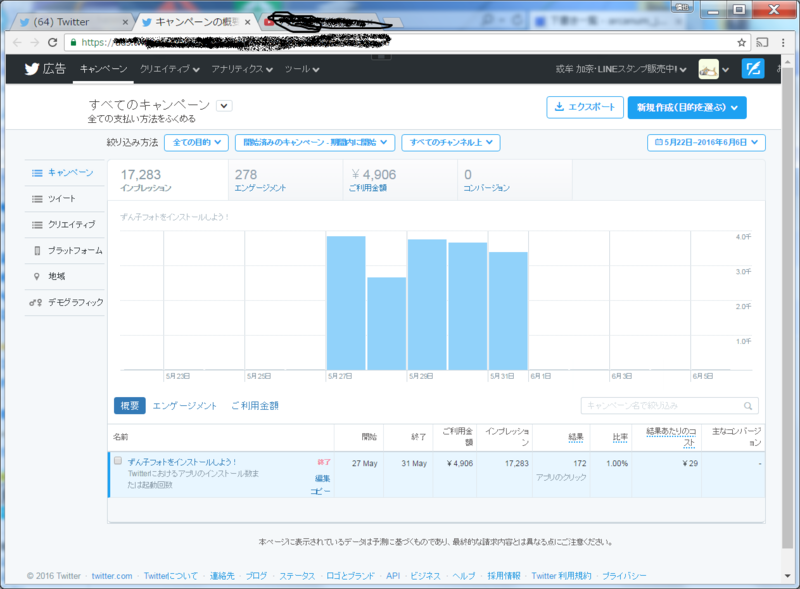Close the キャンペーンの概要 tab
Viewport: 800px width, 589px height.
[x=247, y=22]
